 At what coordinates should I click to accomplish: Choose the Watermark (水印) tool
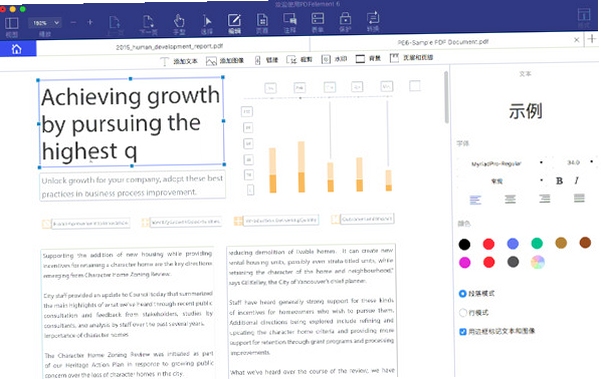point(334,59)
